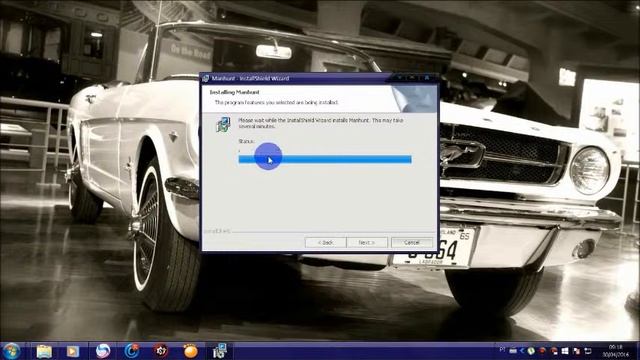640x360 pixels.
Task: Open the Windows Start menu orb
Action: (x=11, y=351)
